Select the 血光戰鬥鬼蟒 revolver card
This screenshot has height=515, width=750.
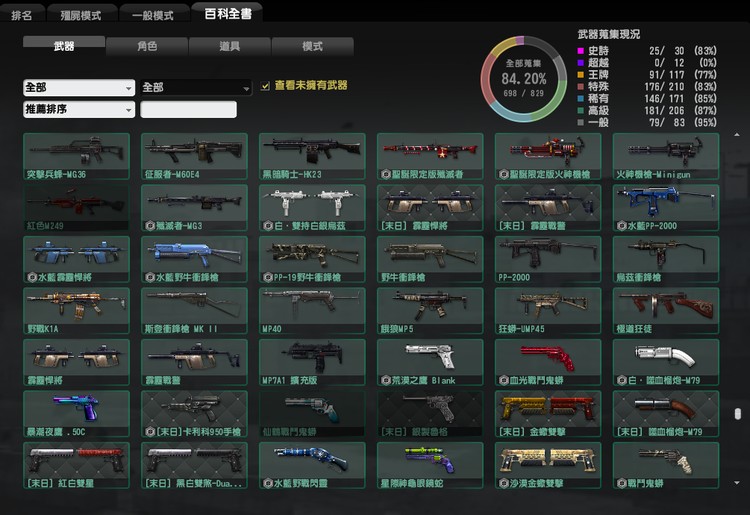[548, 362]
